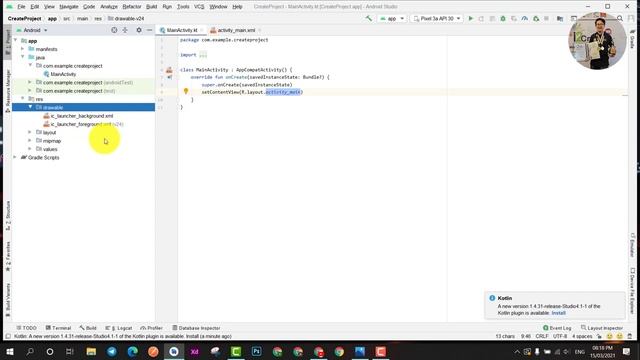Click the Attach Debugger to Android Process icon
This screenshot has width=640, height=360.
[536, 18]
